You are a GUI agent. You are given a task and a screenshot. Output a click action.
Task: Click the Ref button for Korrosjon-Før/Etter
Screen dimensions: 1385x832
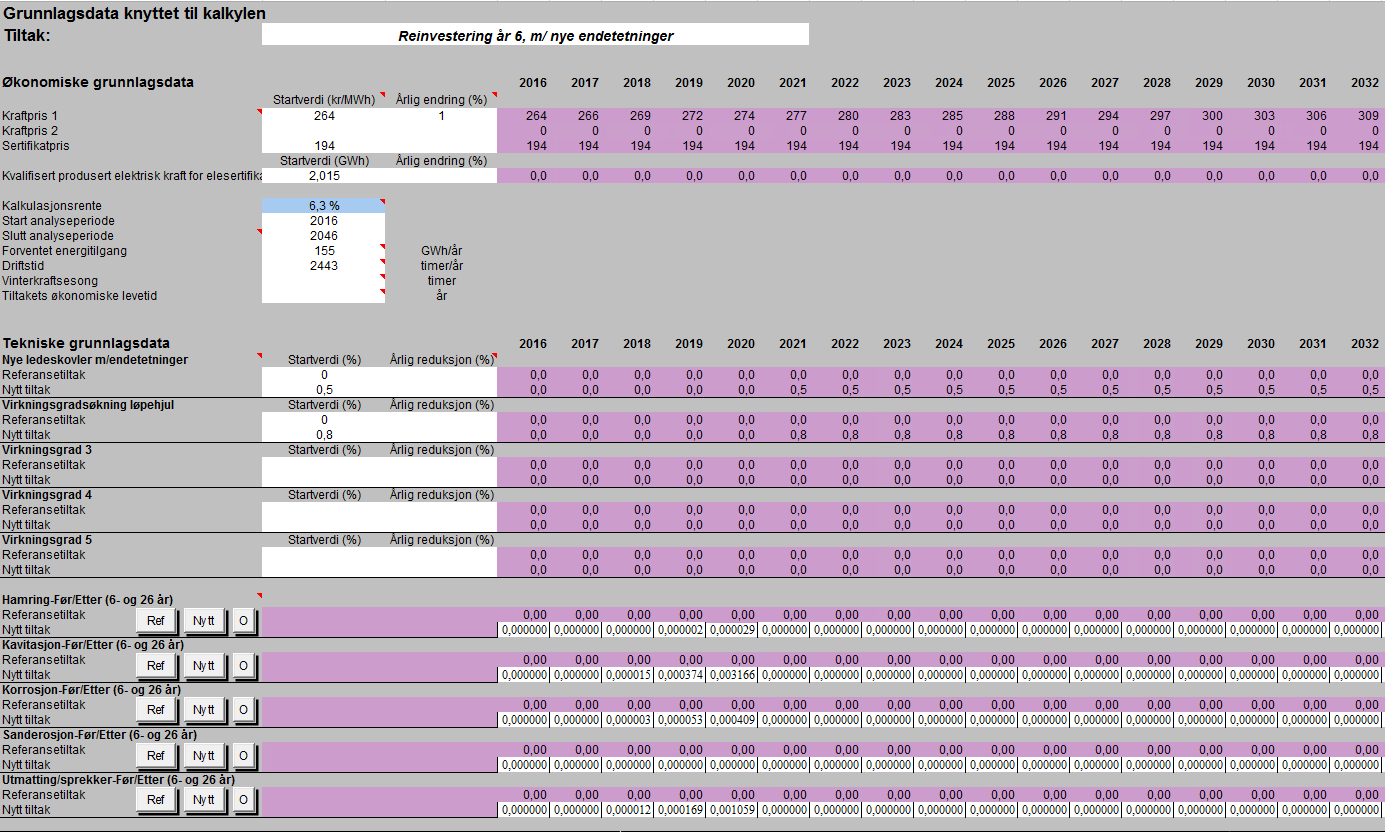156,711
